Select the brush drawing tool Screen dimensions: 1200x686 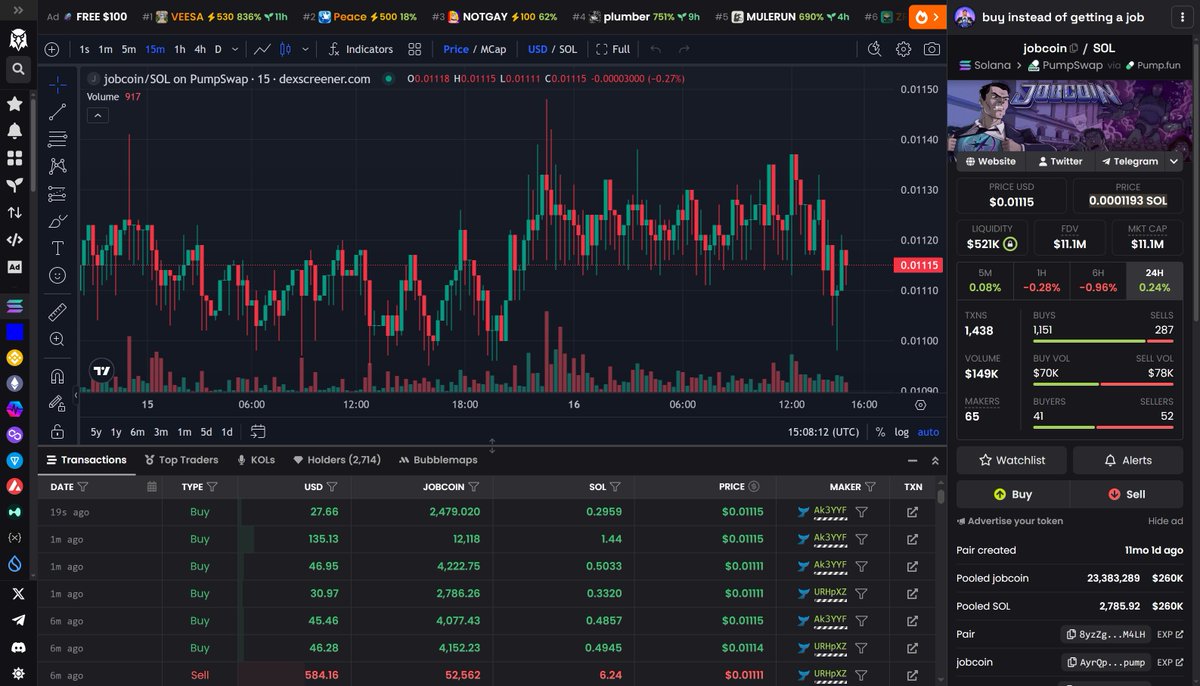[57, 221]
